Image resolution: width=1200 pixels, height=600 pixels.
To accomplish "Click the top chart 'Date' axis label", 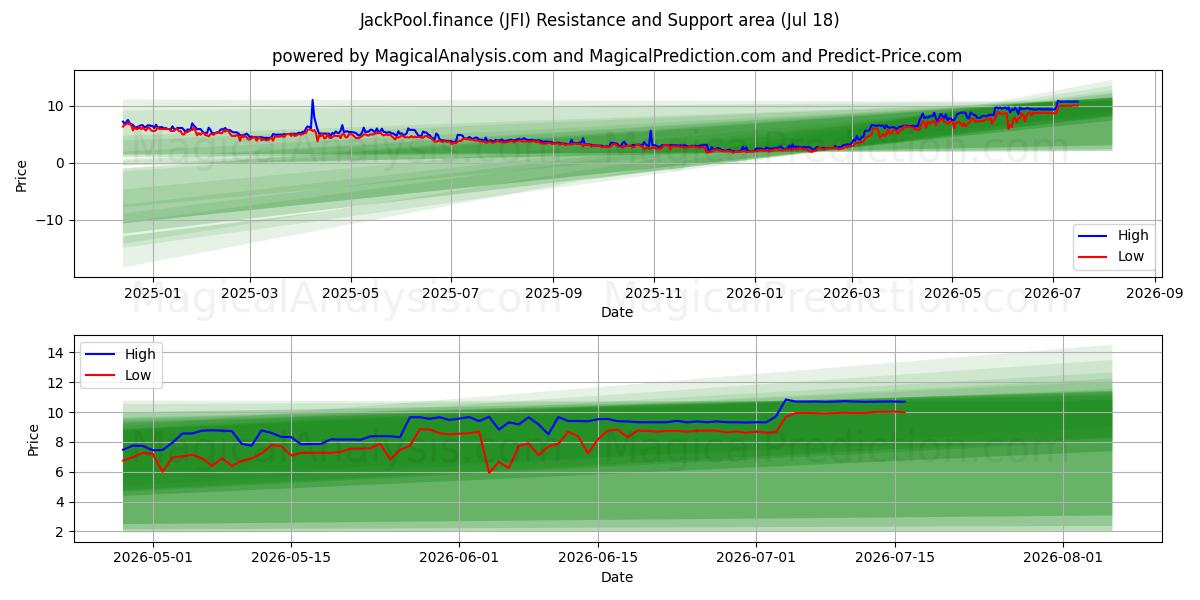I will coord(617,313).
